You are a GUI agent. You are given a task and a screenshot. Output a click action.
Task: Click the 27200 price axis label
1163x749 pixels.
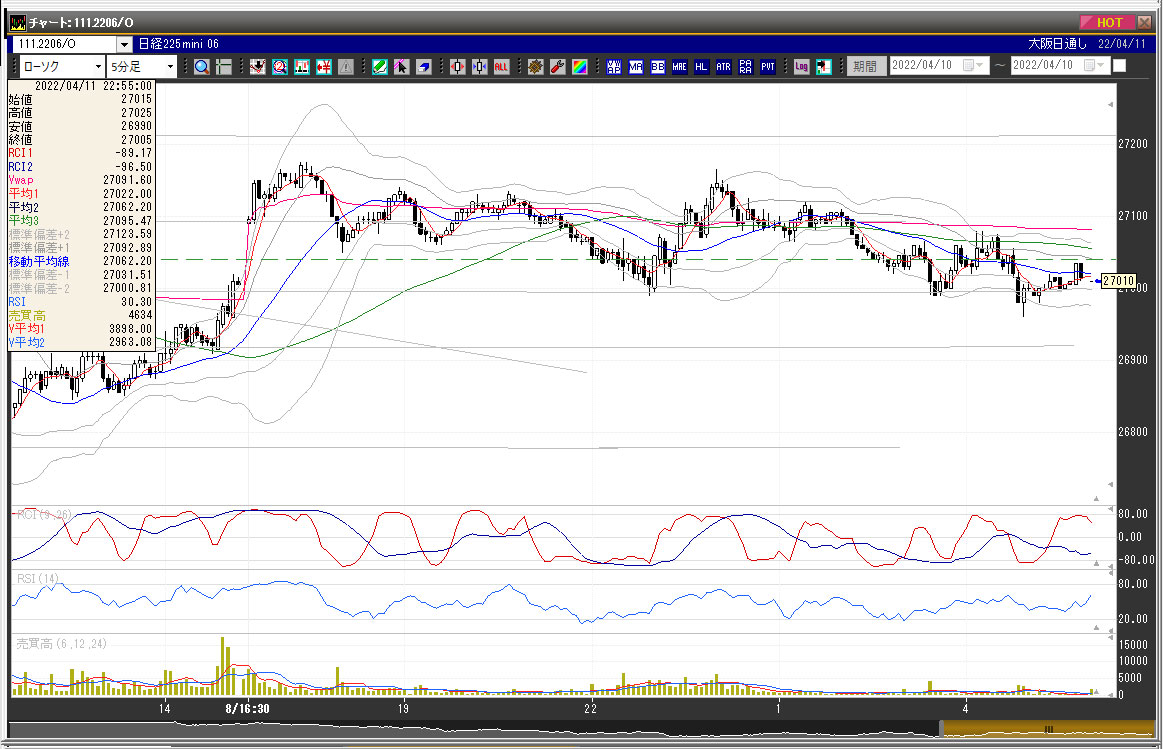point(1133,144)
